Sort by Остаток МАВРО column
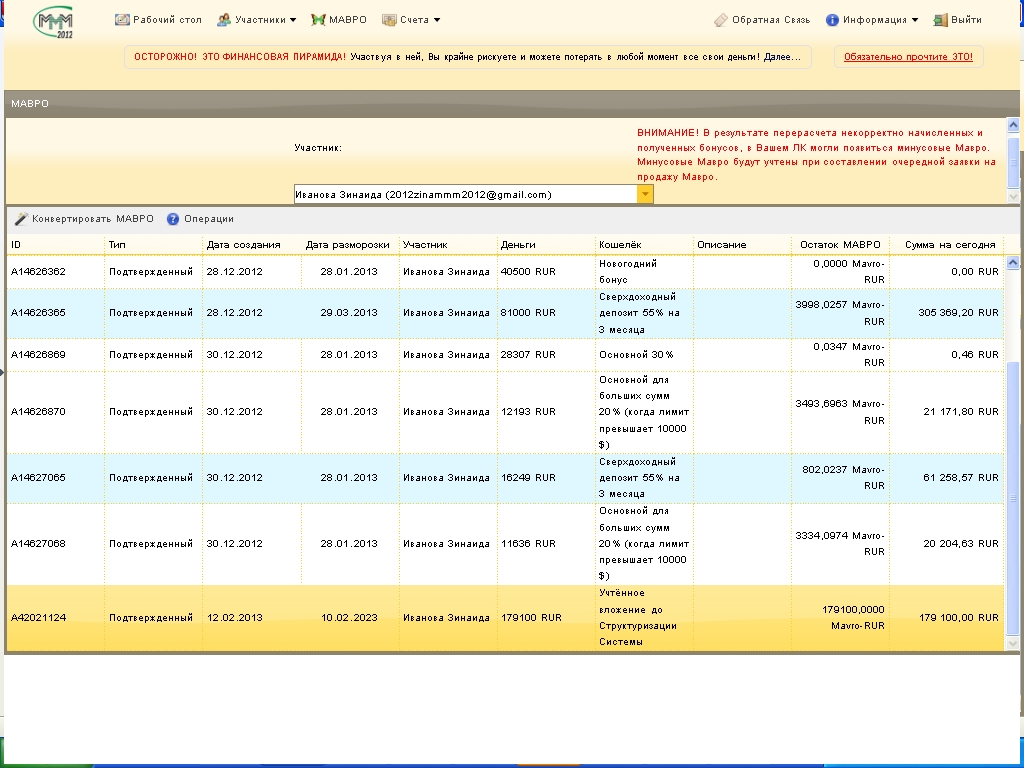Viewport: 1024px width, 768px height. point(840,244)
